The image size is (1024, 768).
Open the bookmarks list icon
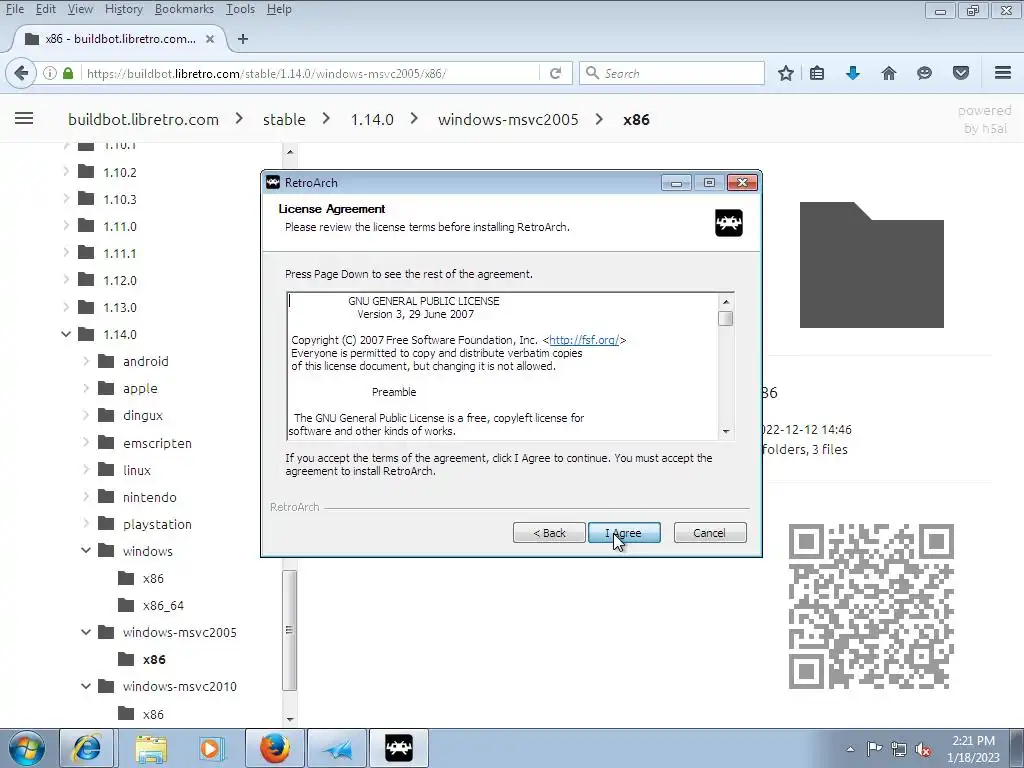click(x=817, y=73)
